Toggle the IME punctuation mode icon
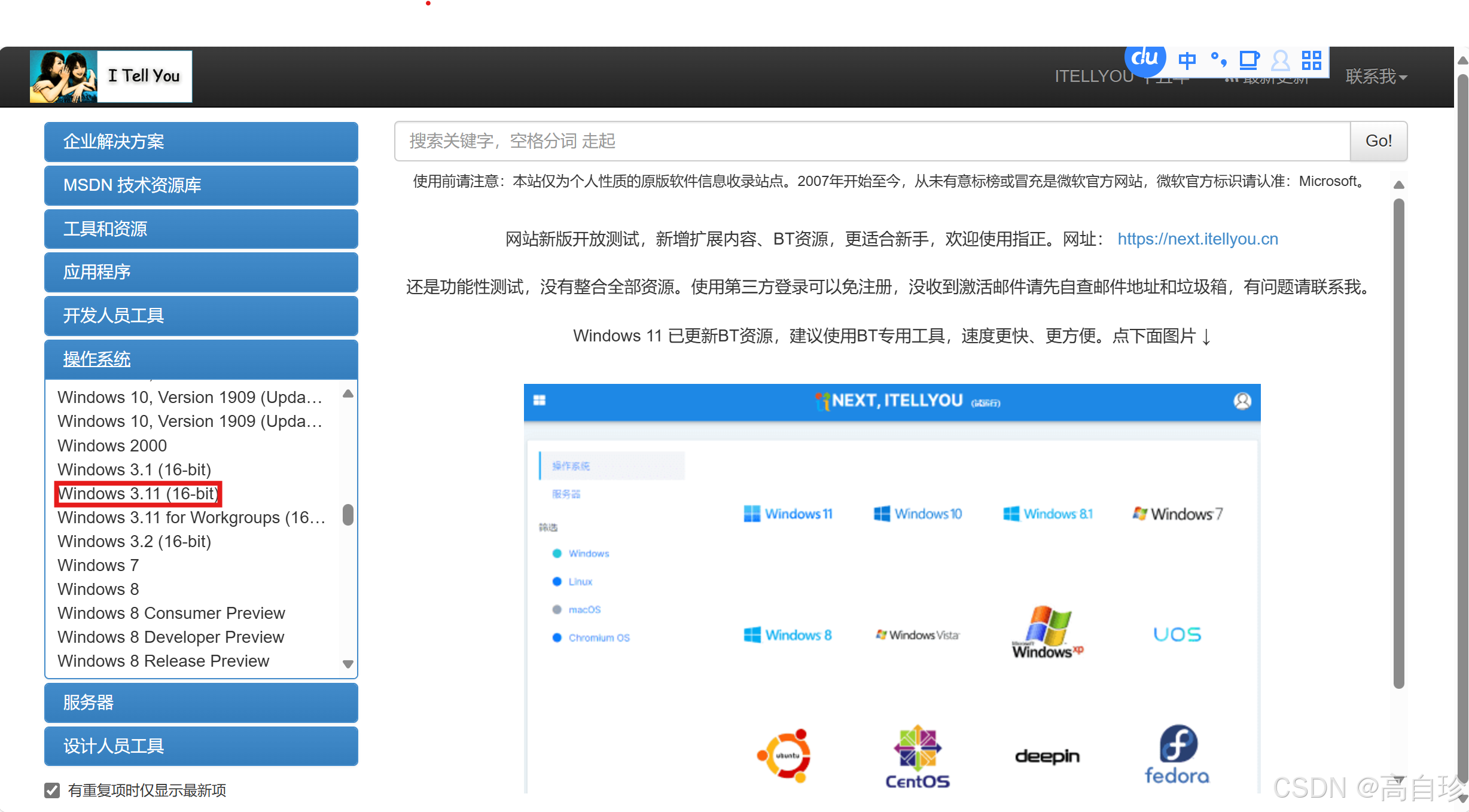The image size is (1469, 812). point(1218,60)
